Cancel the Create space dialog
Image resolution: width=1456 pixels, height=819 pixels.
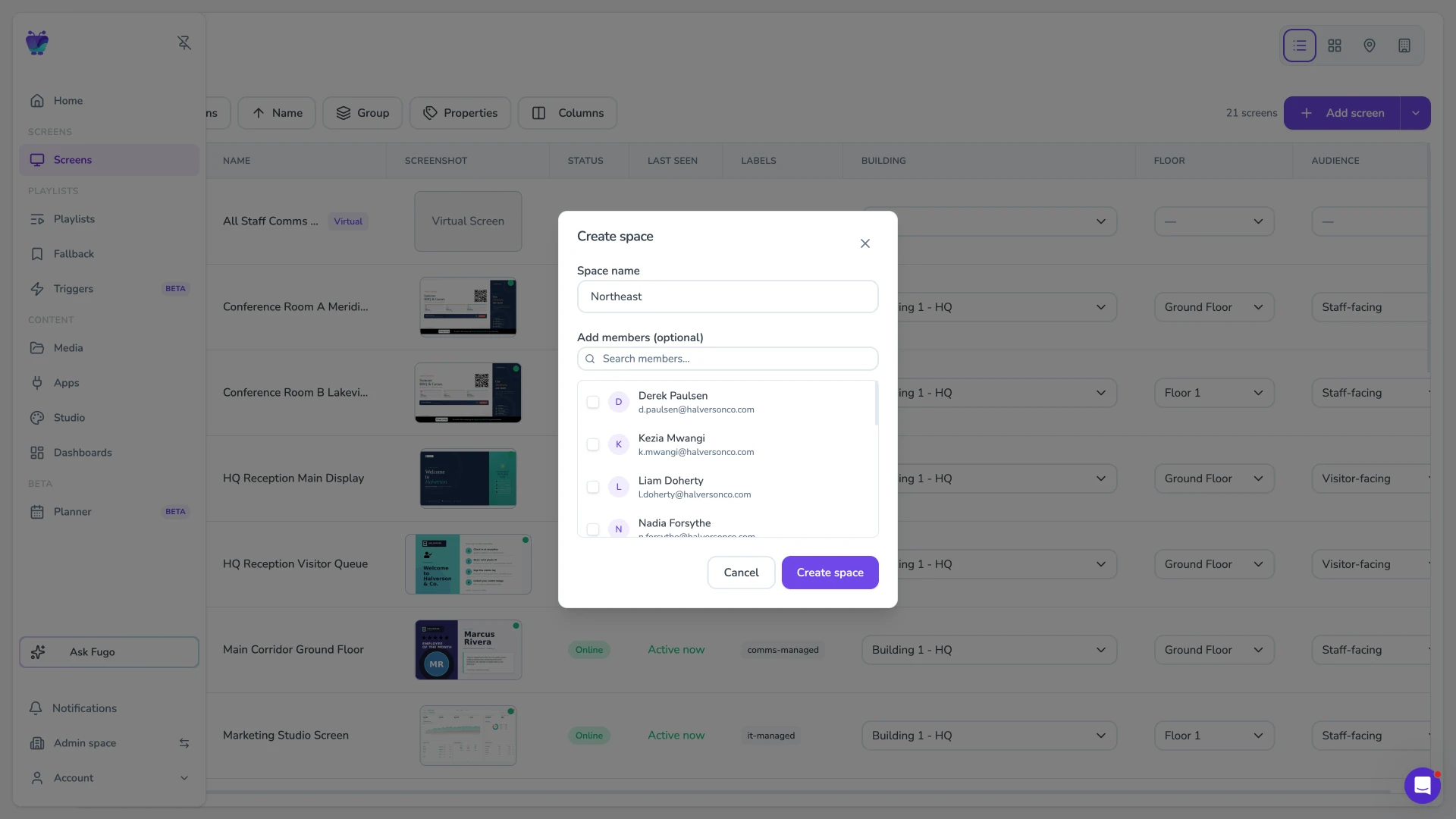pos(741,573)
